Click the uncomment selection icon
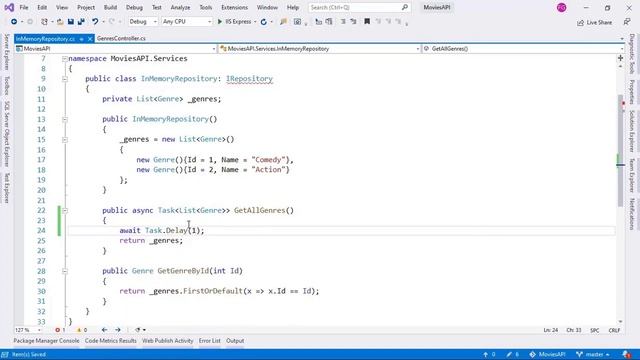Image resolution: width=640 pixels, height=360 pixels. 353,22
